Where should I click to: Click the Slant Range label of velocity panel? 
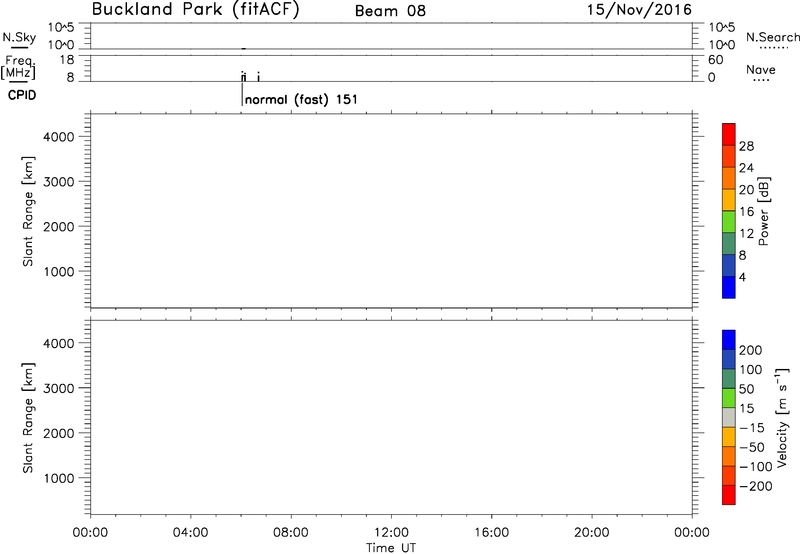[x=28, y=418]
